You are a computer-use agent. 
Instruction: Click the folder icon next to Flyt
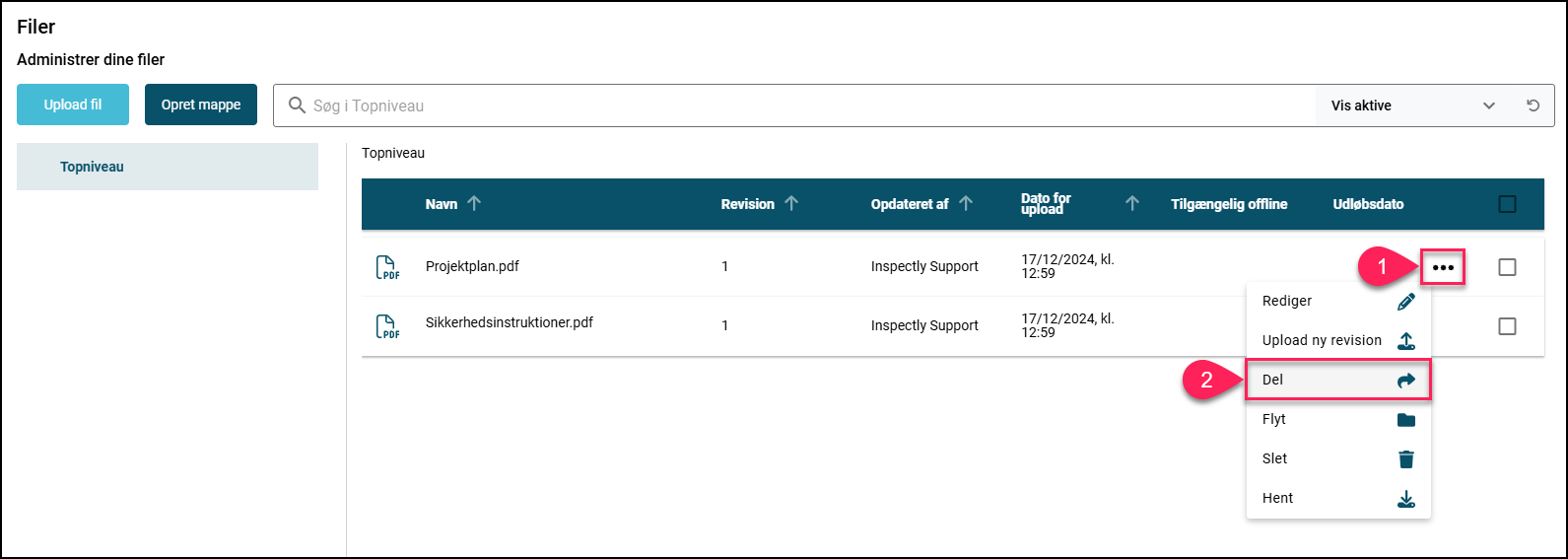pos(1406,419)
